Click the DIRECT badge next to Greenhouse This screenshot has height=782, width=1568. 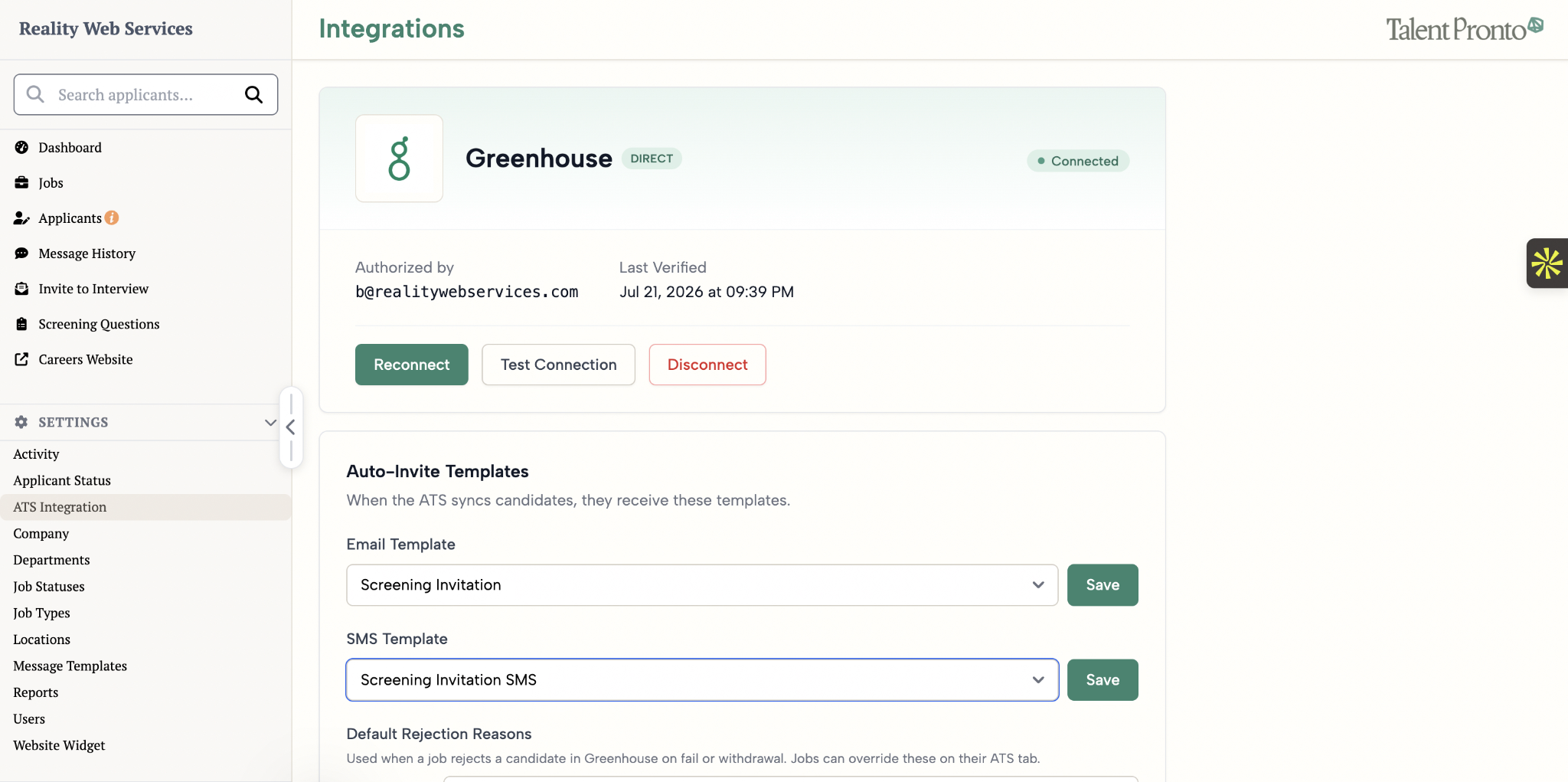[x=652, y=159]
